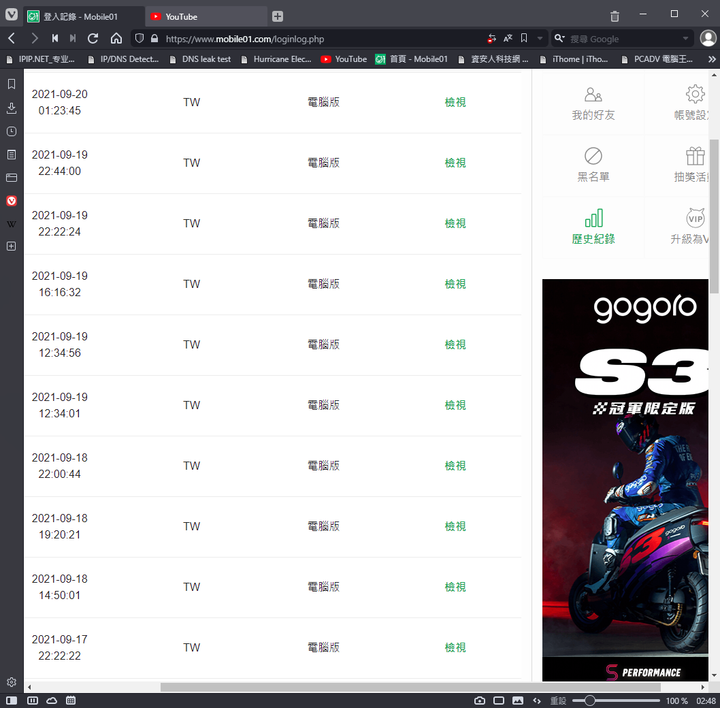
Task: Toggle tab tiling in status bar
Action: point(32,701)
